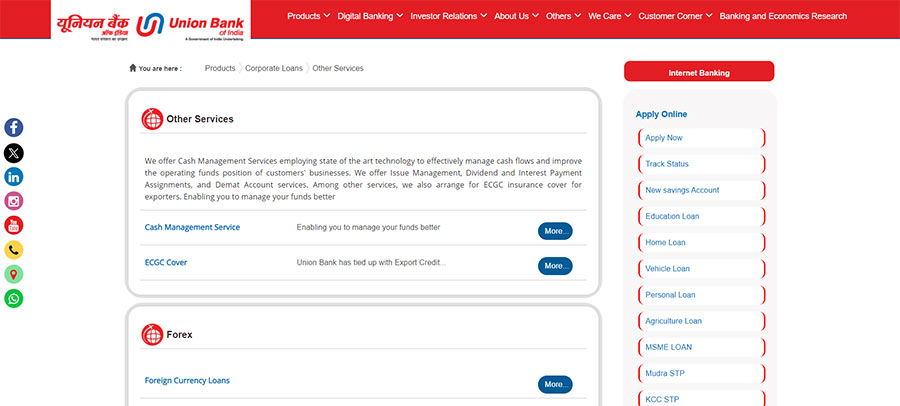Open Home Loan application link

click(x=701, y=242)
